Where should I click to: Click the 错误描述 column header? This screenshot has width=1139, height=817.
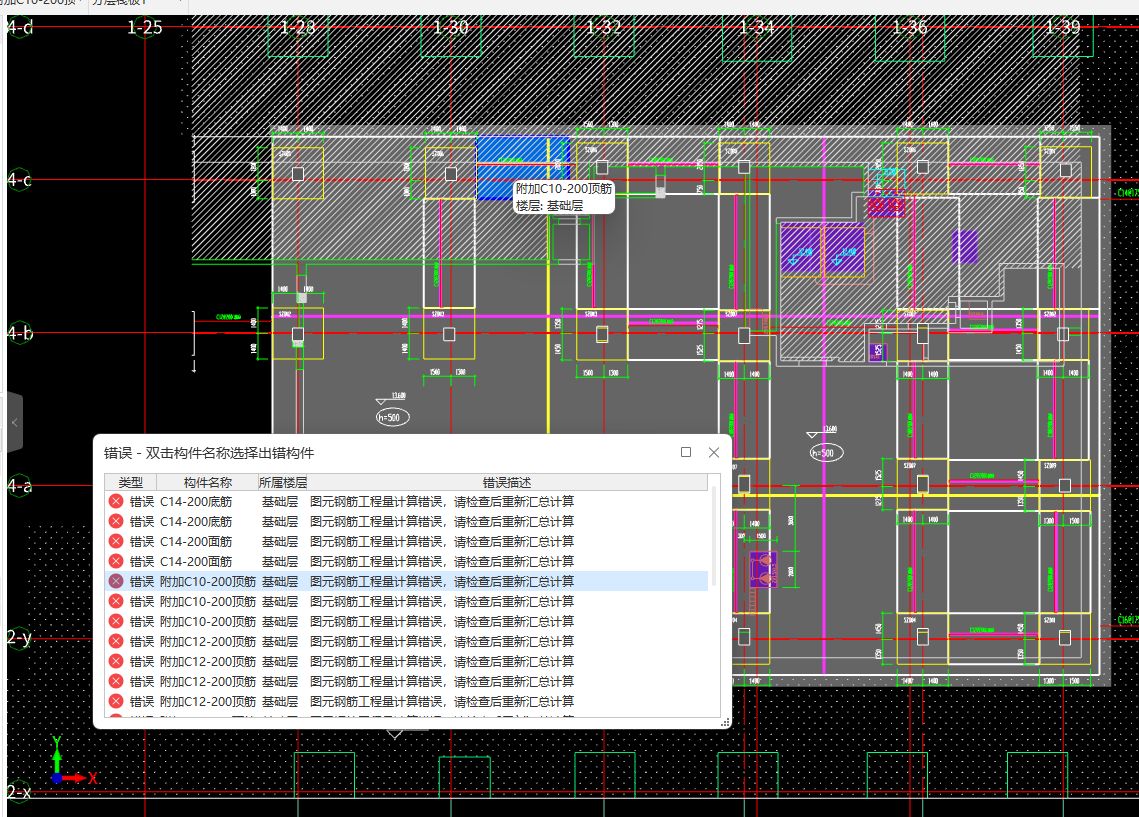507,482
